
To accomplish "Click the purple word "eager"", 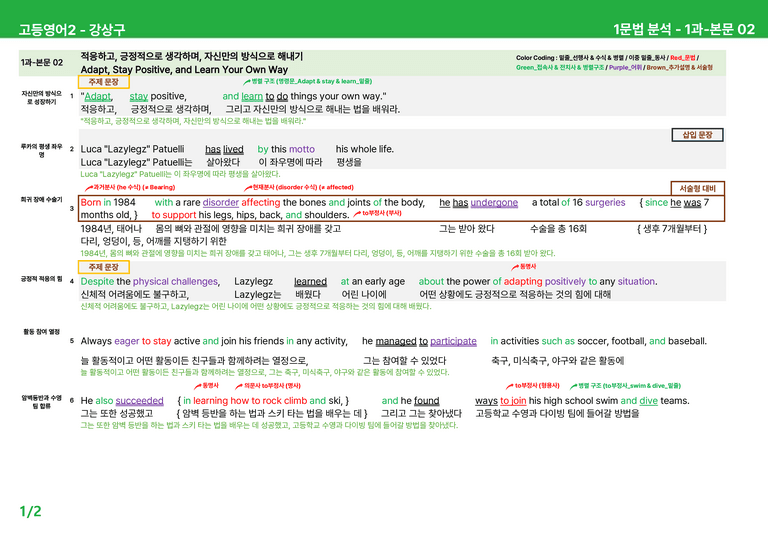I will coord(127,341).
